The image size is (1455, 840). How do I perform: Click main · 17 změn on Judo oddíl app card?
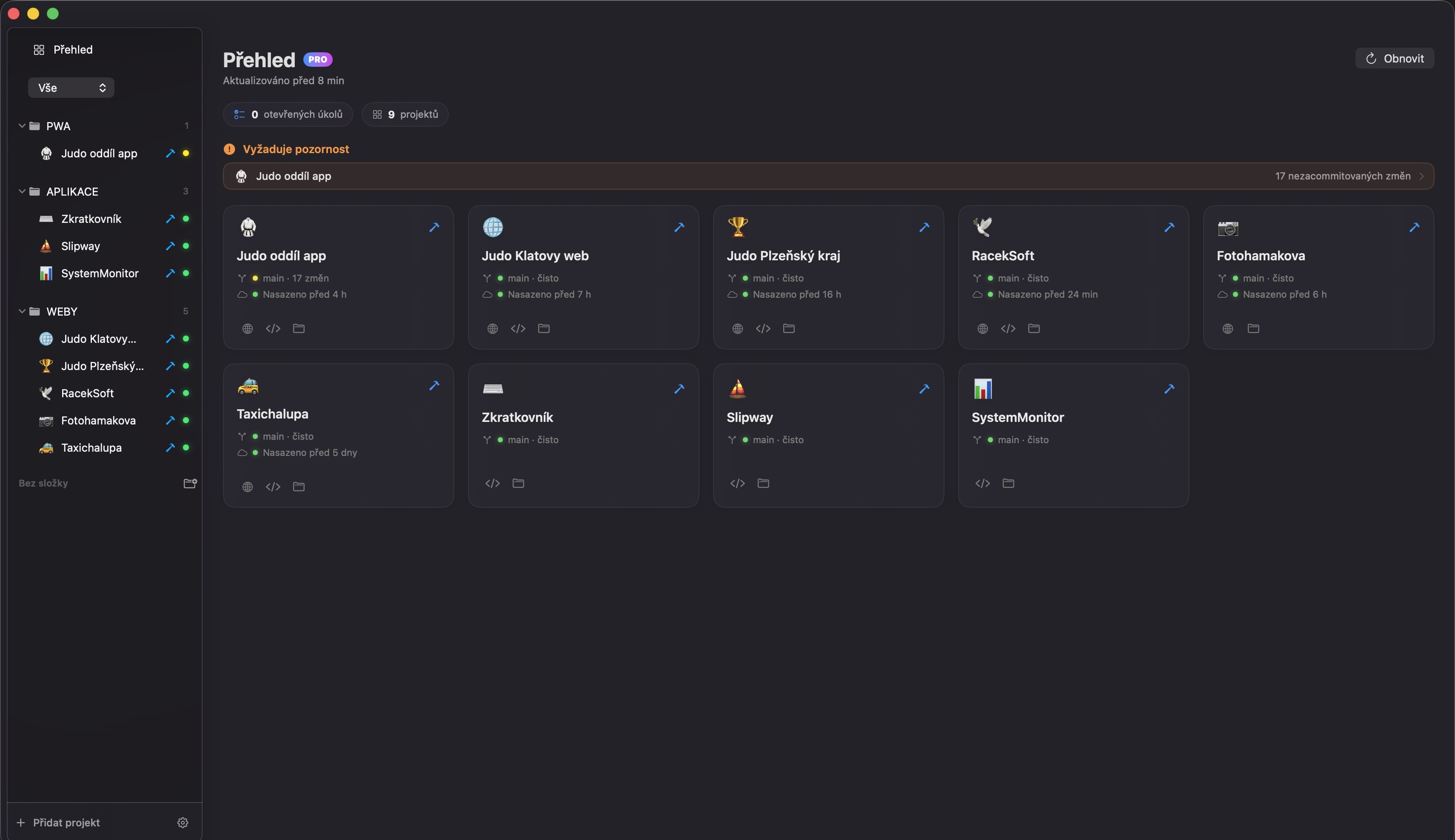[295, 278]
